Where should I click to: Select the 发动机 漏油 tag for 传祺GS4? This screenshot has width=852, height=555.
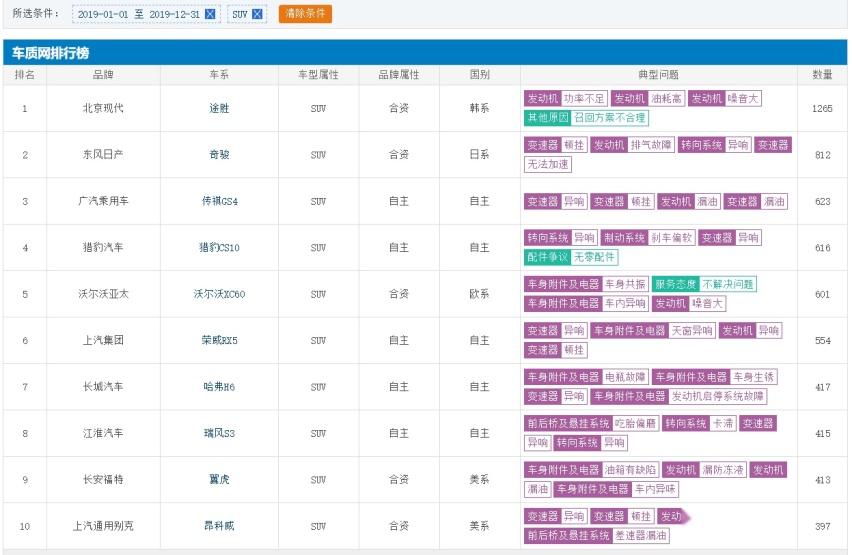coord(689,202)
